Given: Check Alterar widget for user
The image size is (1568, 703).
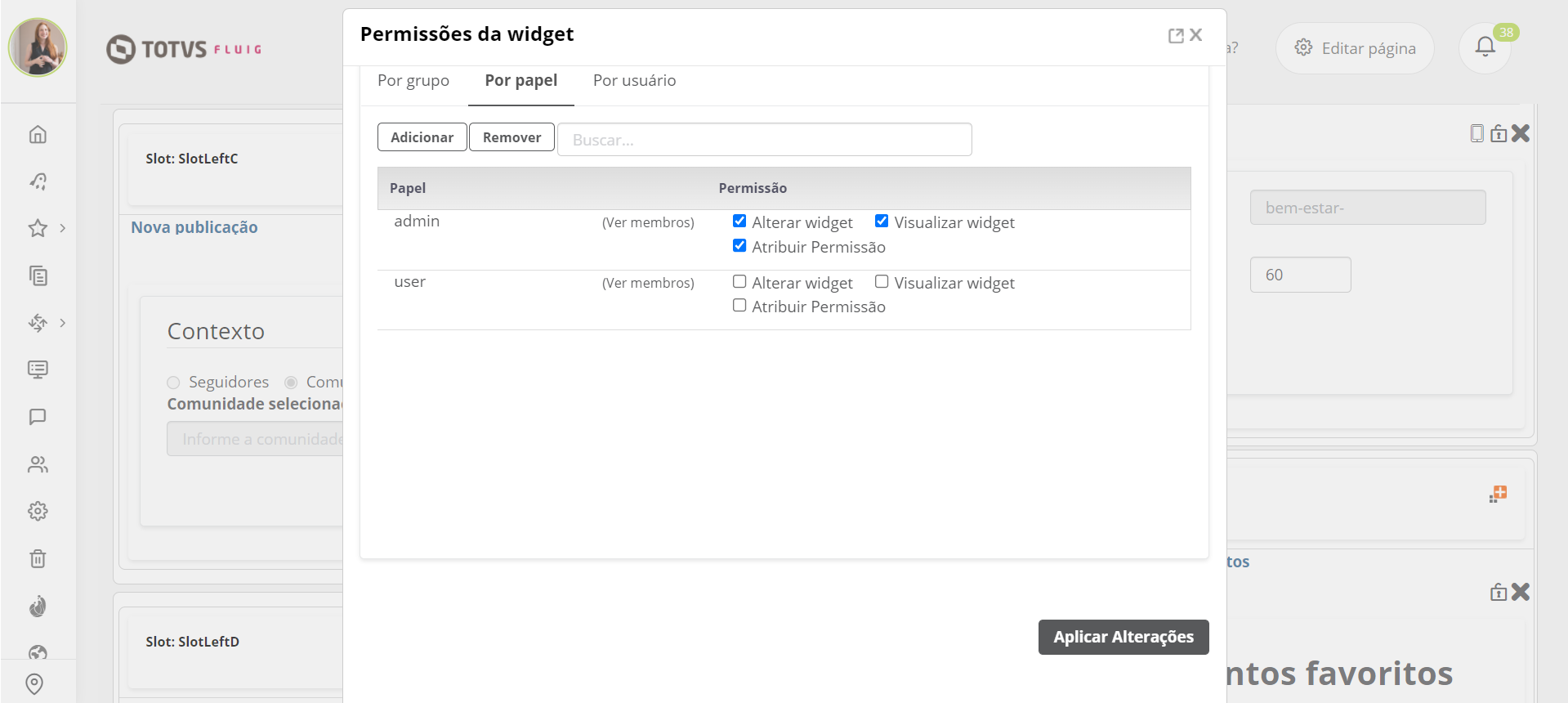Looking at the screenshot, I should pos(739,281).
